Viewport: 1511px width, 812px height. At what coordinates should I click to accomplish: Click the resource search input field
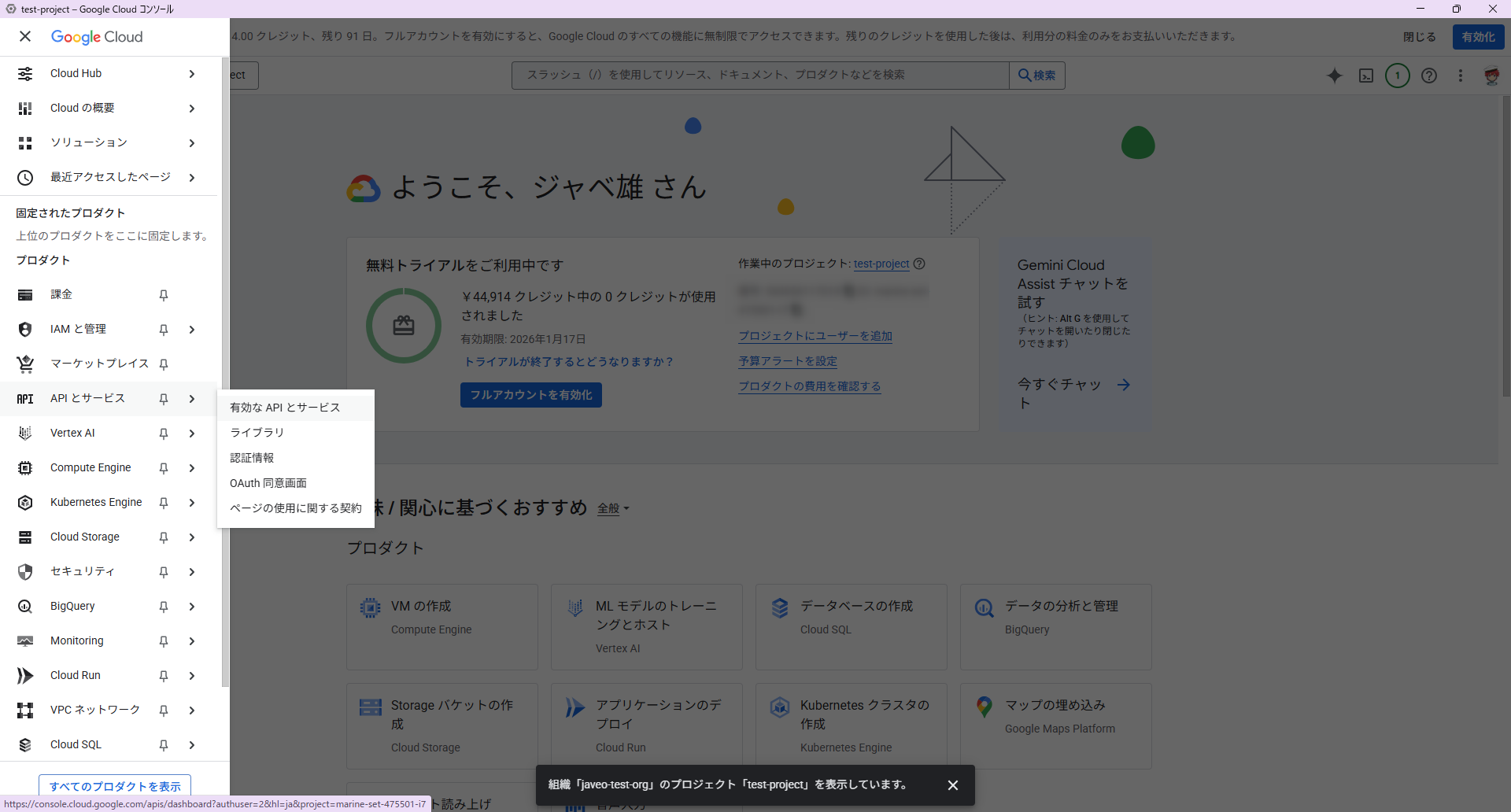click(759, 75)
